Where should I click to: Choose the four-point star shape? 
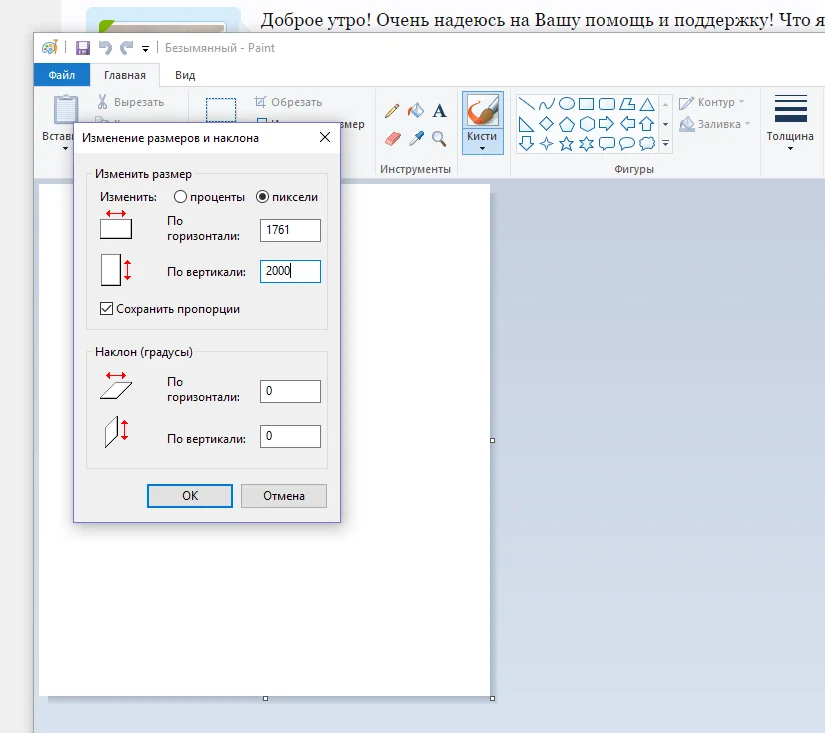[x=547, y=143]
